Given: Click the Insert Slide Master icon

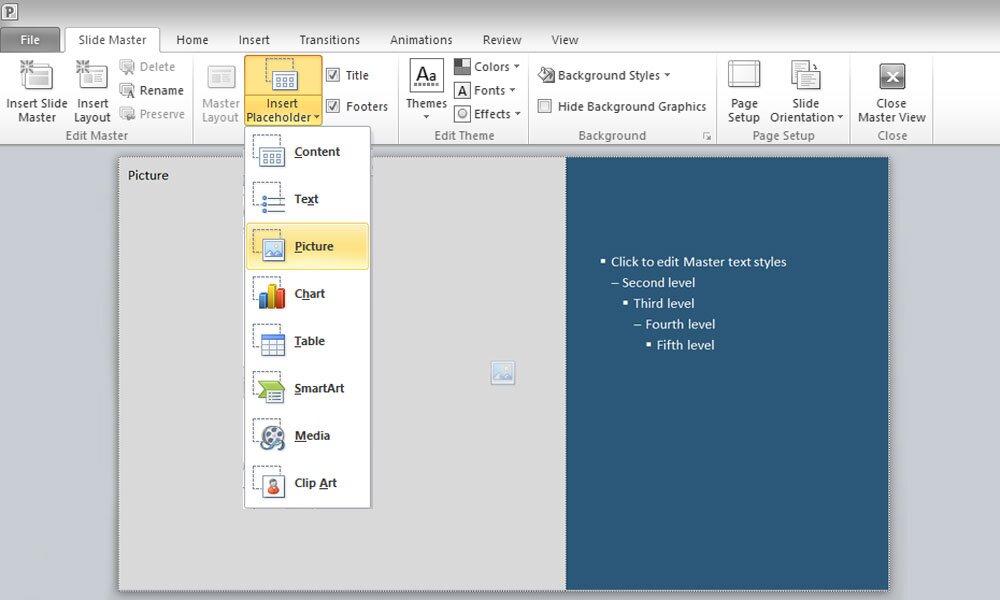Looking at the screenshot, I should [x=37, y=78].
